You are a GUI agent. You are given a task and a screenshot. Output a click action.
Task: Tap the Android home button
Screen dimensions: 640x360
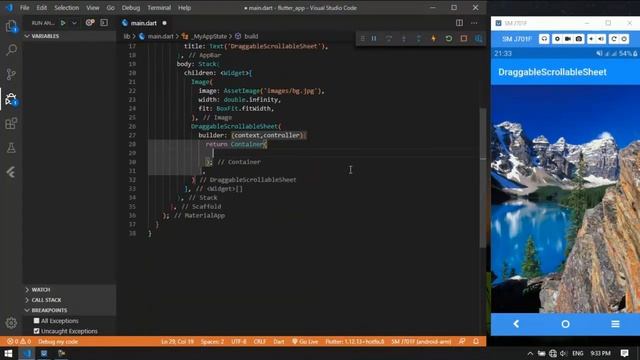(565, 324)
